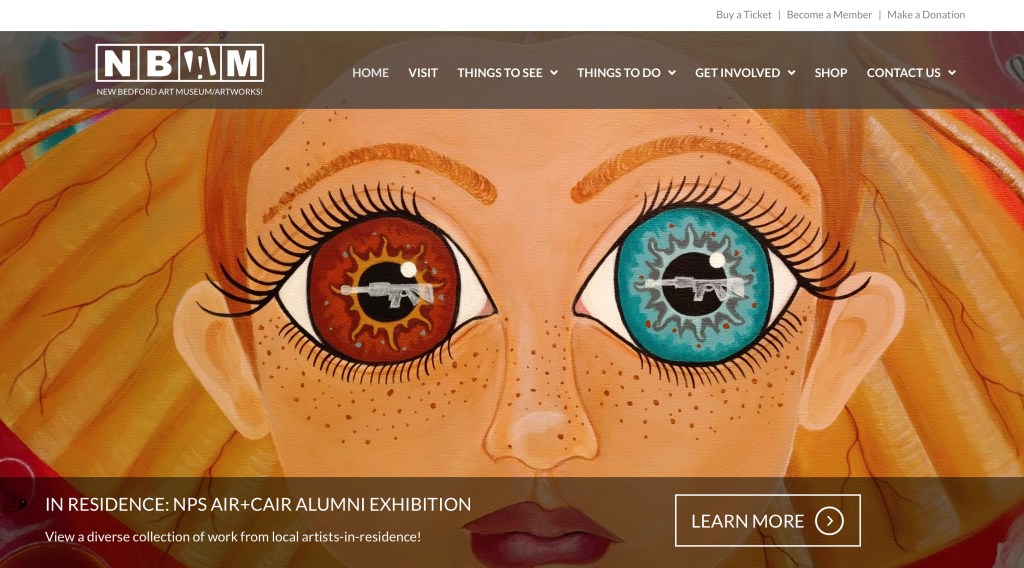This screenshot has height=568, width=1024.
Task: Select the Contact Us menu label
Action: pyautogui.click(x=903, y=72)
